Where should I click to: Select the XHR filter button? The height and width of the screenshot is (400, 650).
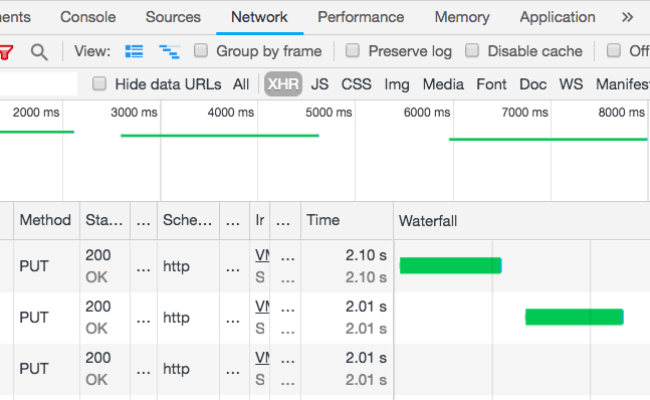pyautogui.click(x=283, y=84)
